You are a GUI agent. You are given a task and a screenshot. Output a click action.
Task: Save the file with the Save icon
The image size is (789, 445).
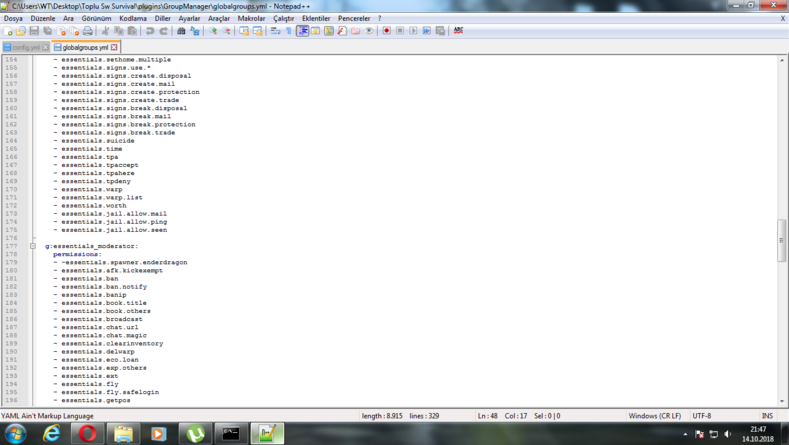tap(34, 31)
